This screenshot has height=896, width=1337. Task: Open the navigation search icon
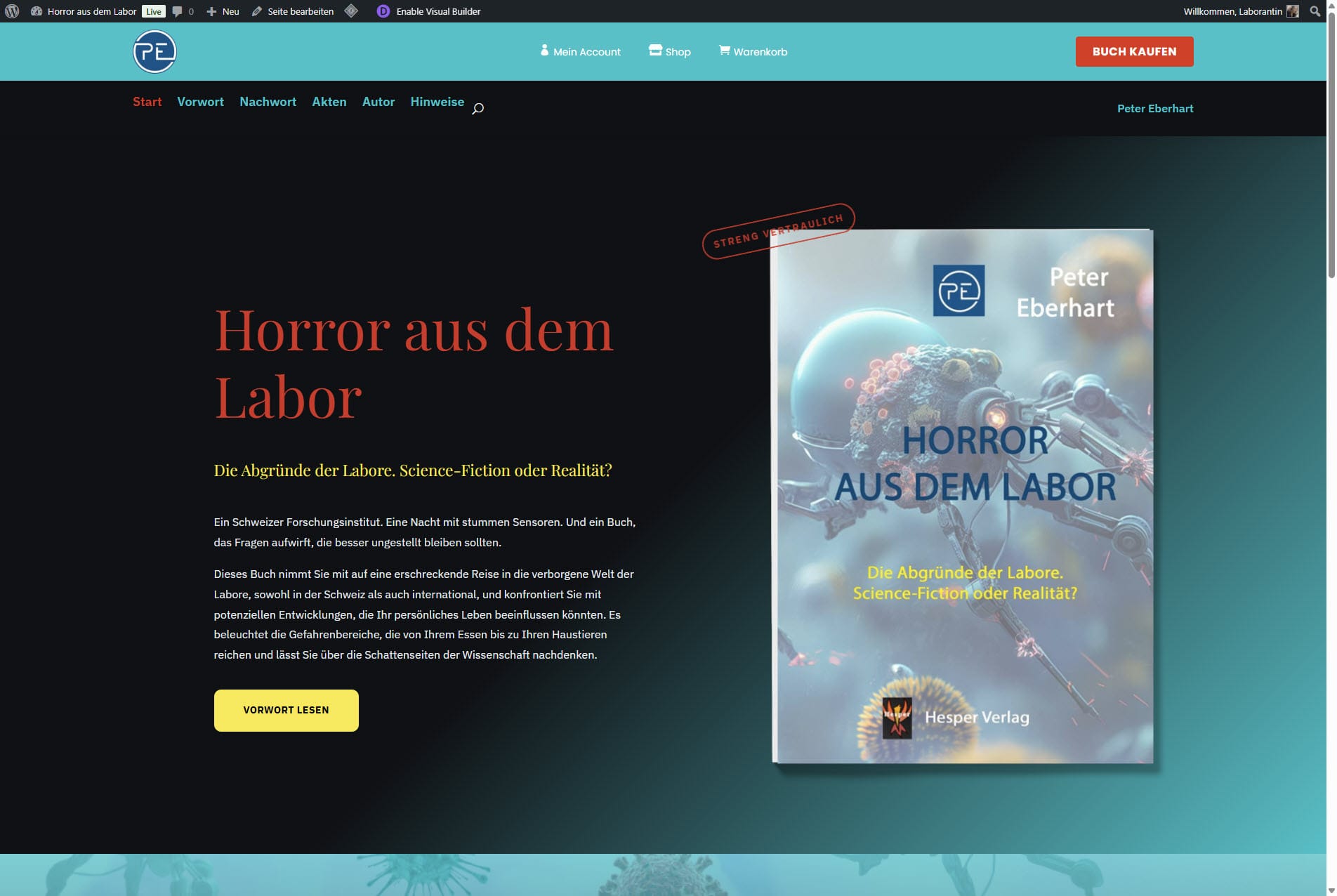pyautogui.click(x=477, y=109)
